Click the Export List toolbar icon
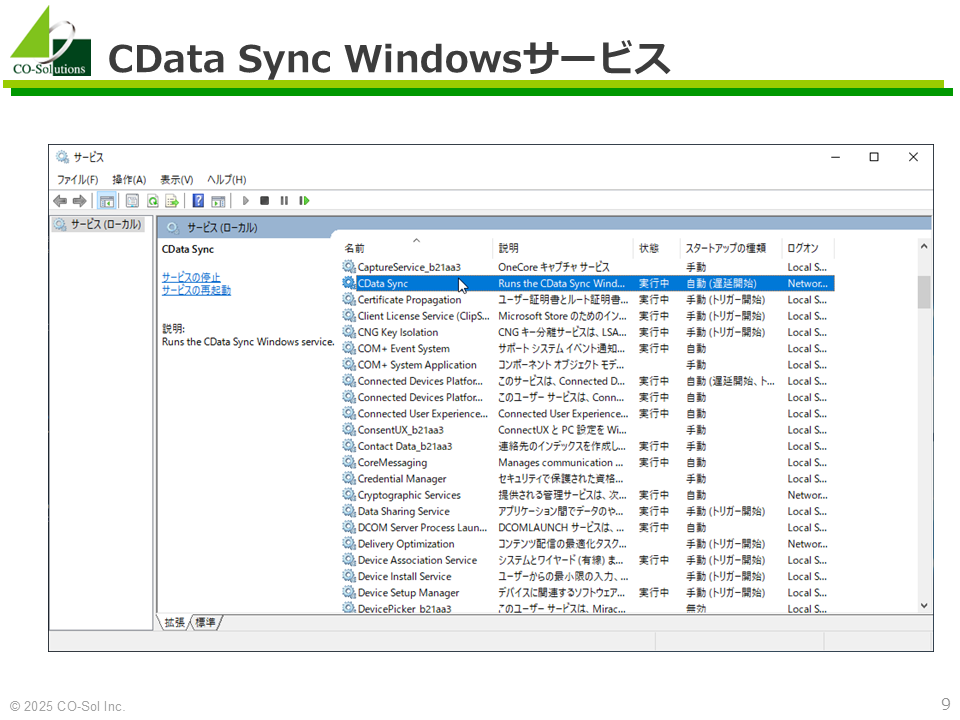 click(x=172, y=201)
